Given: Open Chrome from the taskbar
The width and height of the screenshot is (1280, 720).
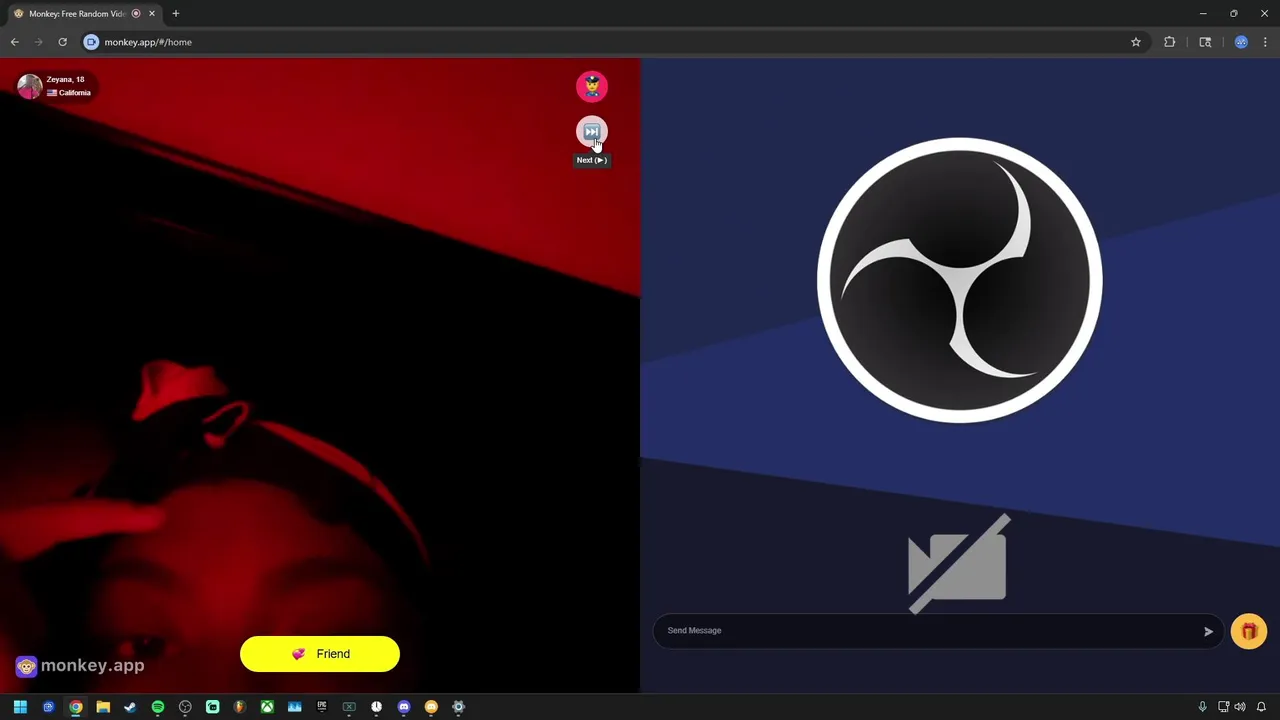Looking at the screenshot, I should (x=76, y=707).
